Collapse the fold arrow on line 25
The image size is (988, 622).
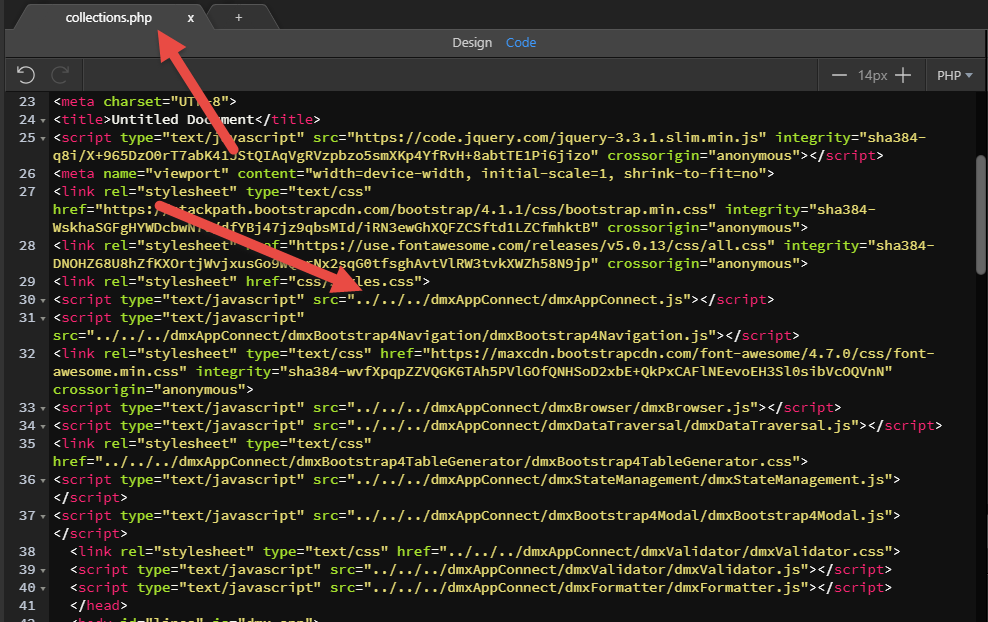tap(43, 138)
